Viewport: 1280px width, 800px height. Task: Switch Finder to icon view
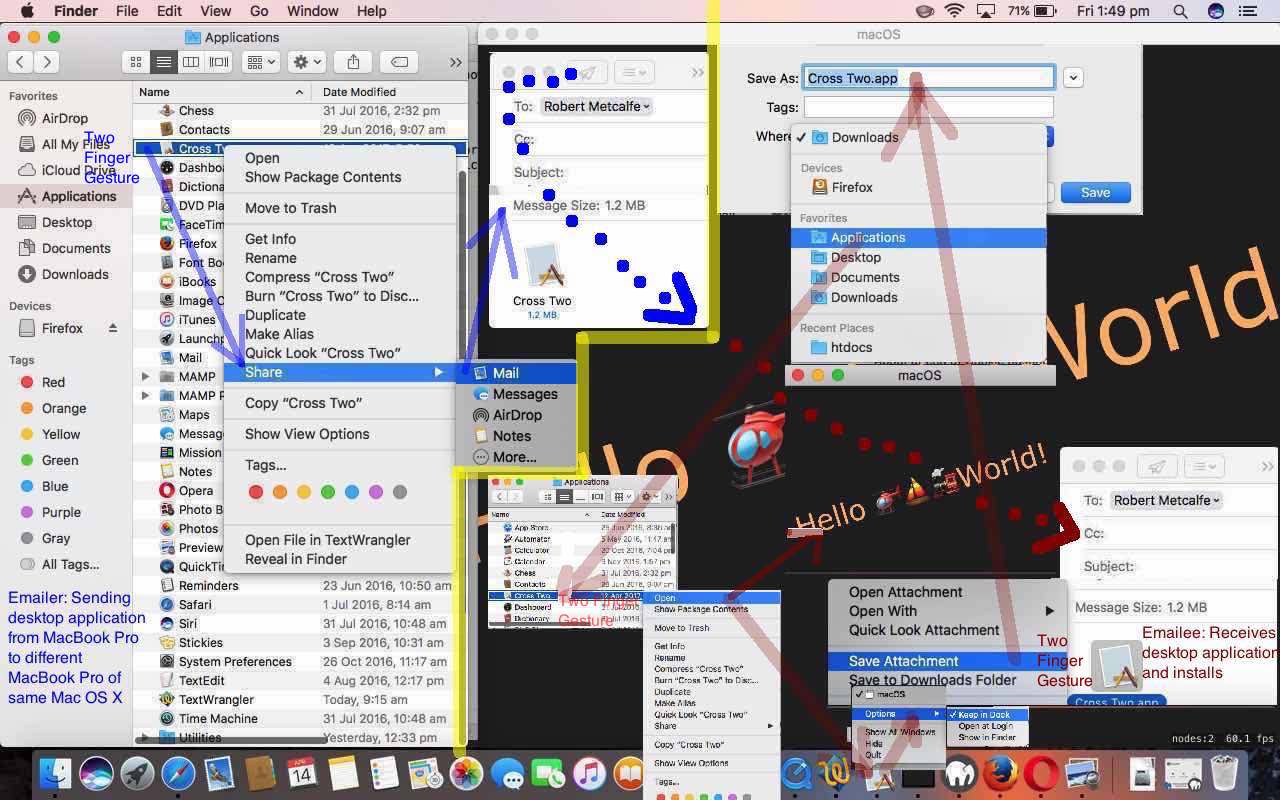pos(137,62)
